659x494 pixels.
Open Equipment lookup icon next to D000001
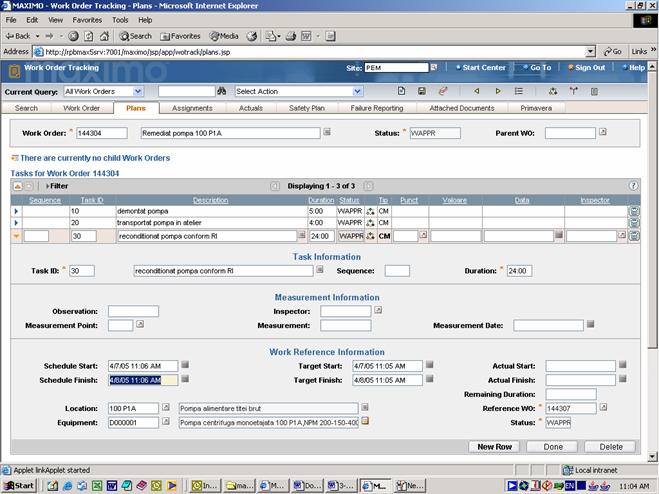(x=166, y=421)
